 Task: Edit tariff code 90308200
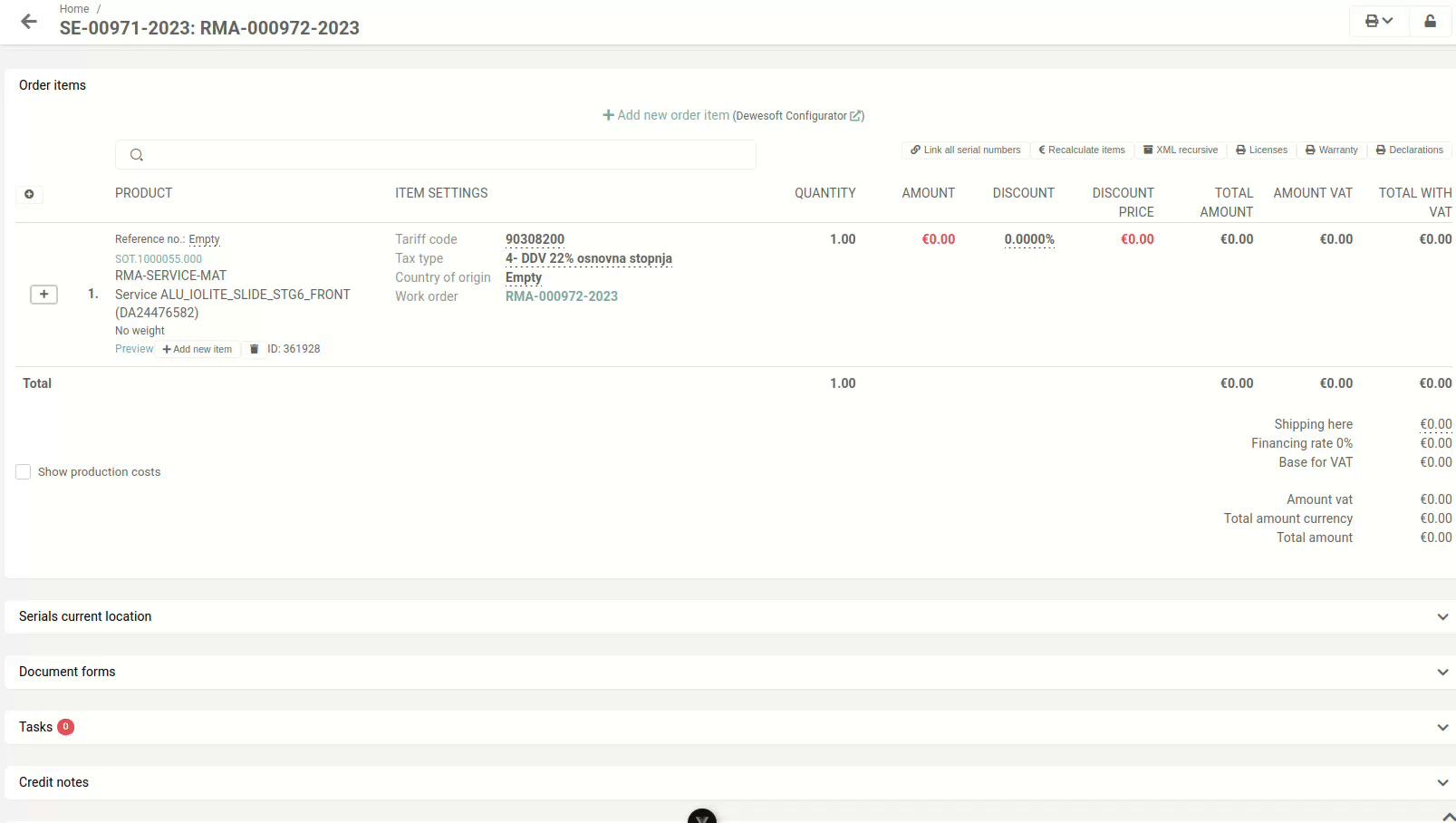coord(535,239)
